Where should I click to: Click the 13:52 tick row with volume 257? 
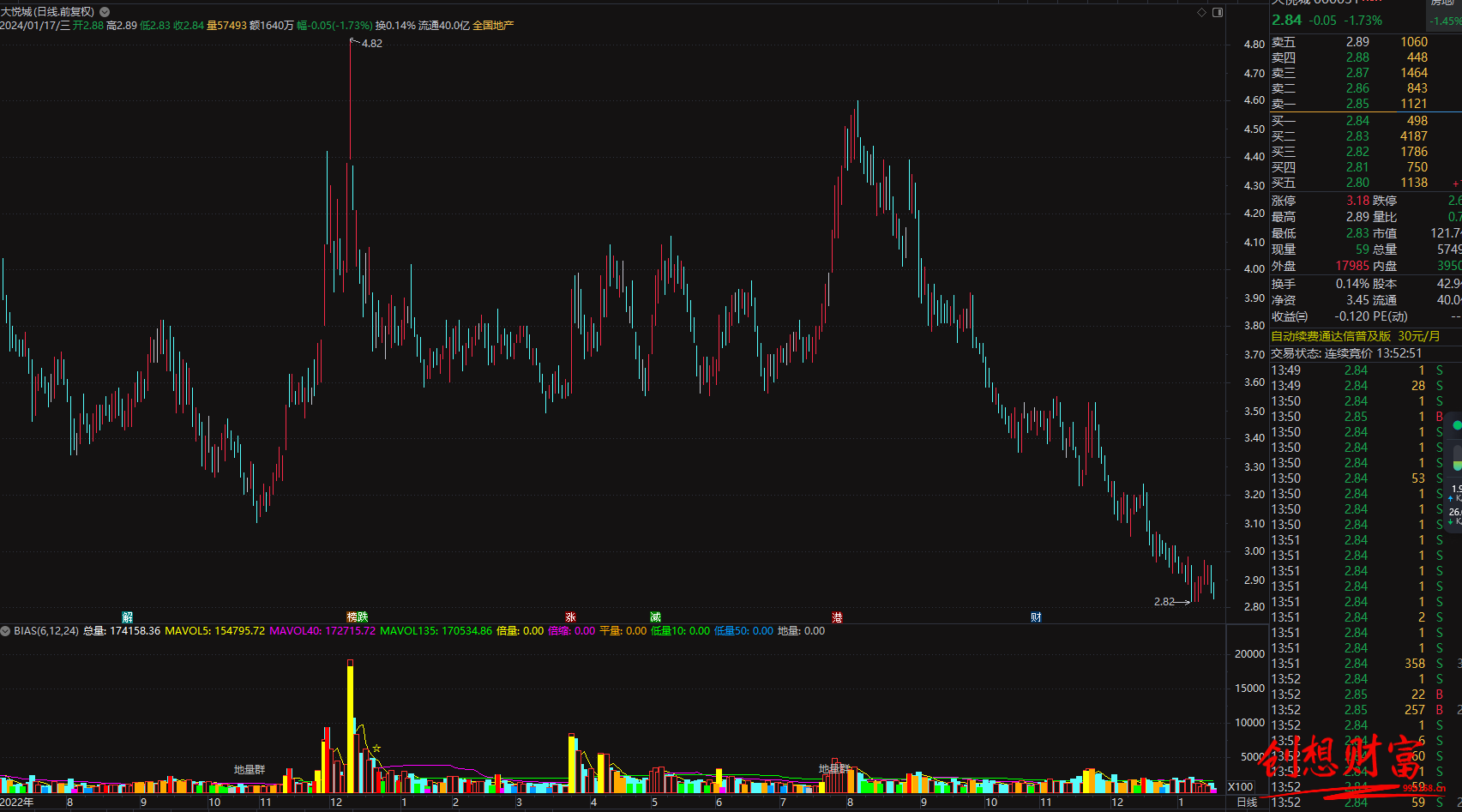tap(1365, 710)
